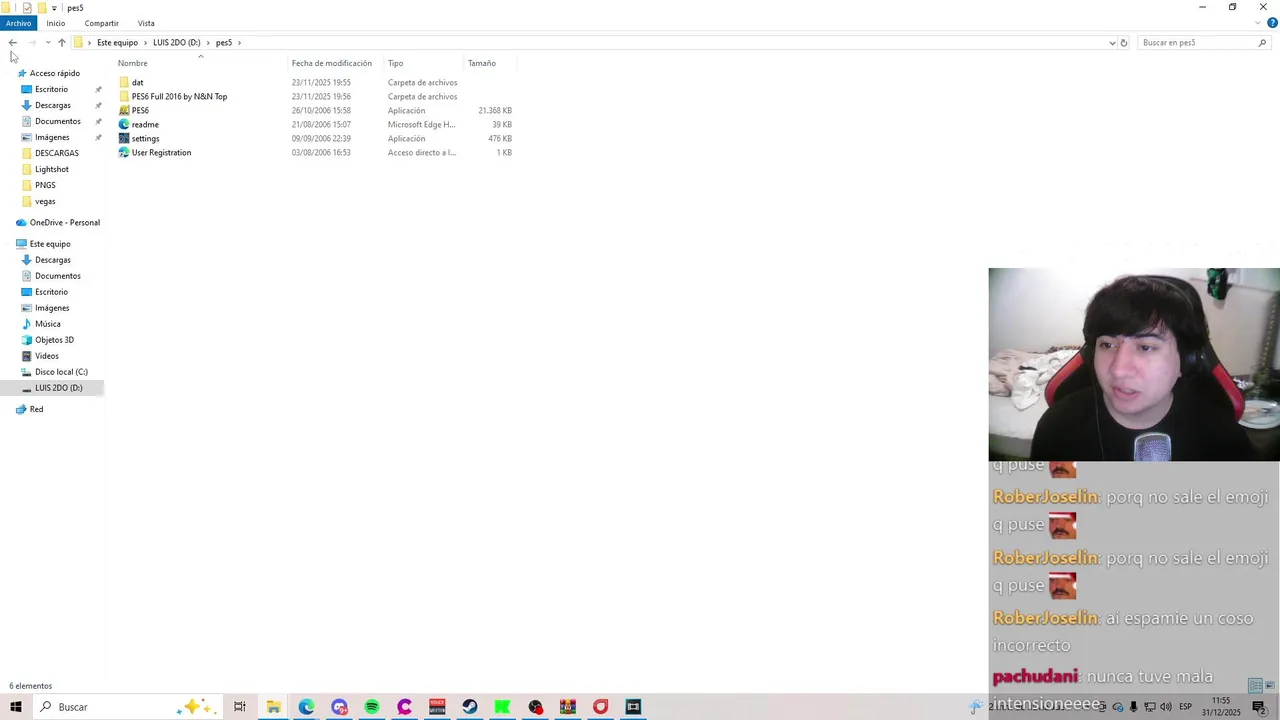Image resolution: width=1280 pixels, height=720 pixels.
Task: Go up one folder level arrow
Action: (62, 43)
